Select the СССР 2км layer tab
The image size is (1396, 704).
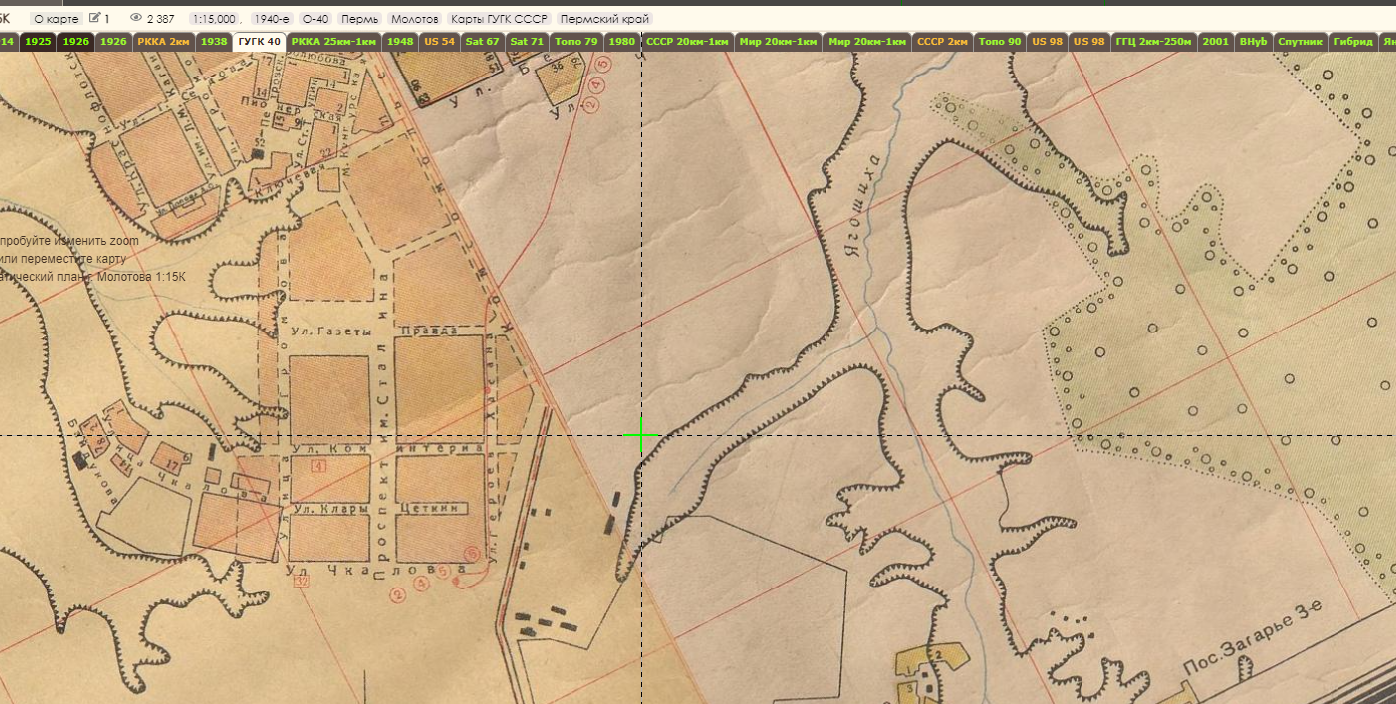pyautogui.click(x=942, y=41)
